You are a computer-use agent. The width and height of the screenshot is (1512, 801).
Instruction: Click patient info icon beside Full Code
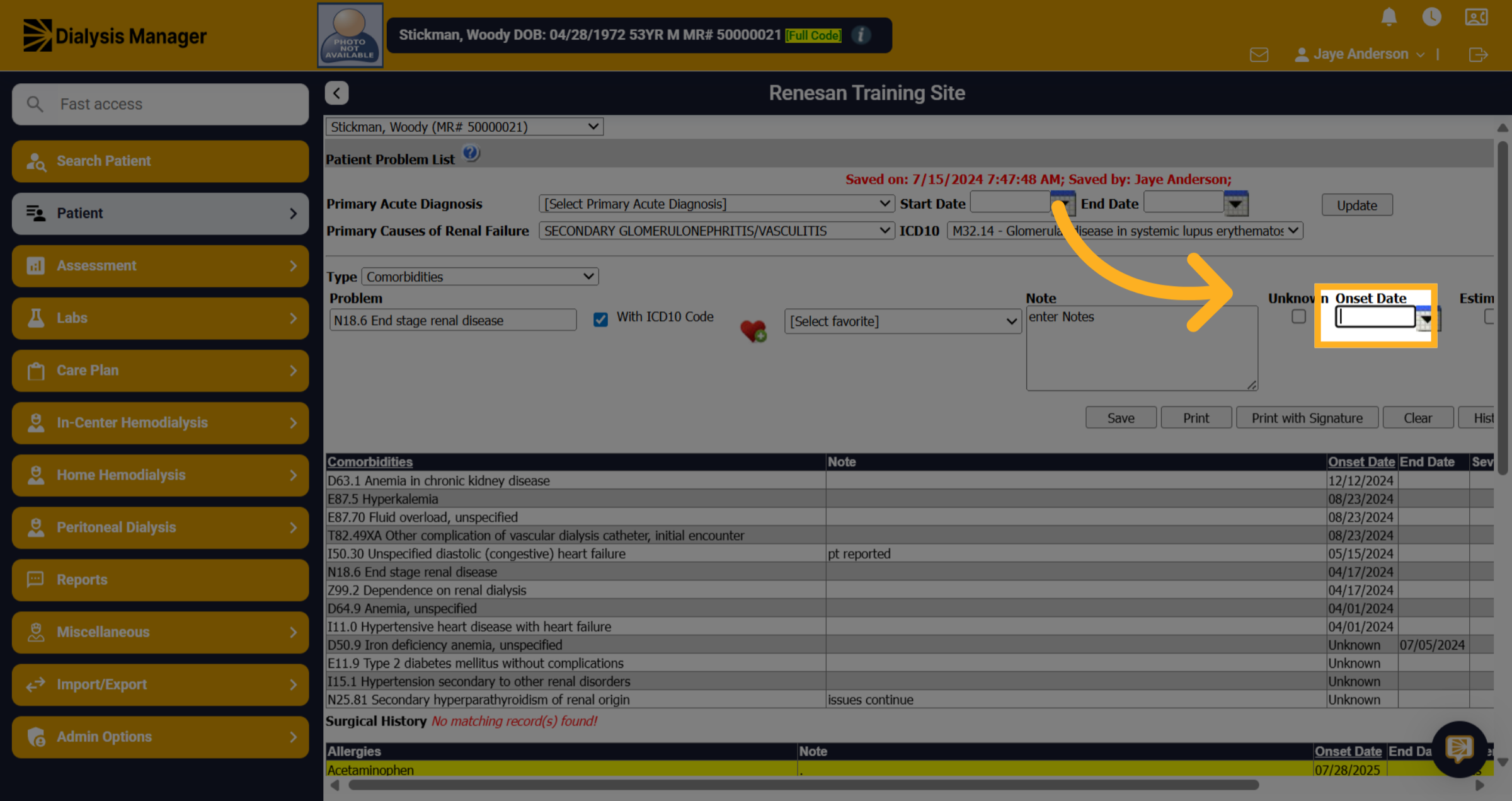[x=861, y=35]
